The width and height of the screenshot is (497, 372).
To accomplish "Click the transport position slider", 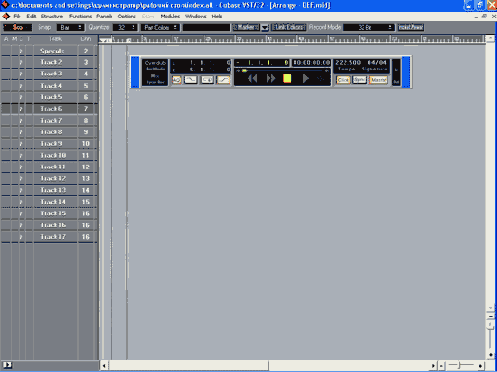I will click(282, 71).
